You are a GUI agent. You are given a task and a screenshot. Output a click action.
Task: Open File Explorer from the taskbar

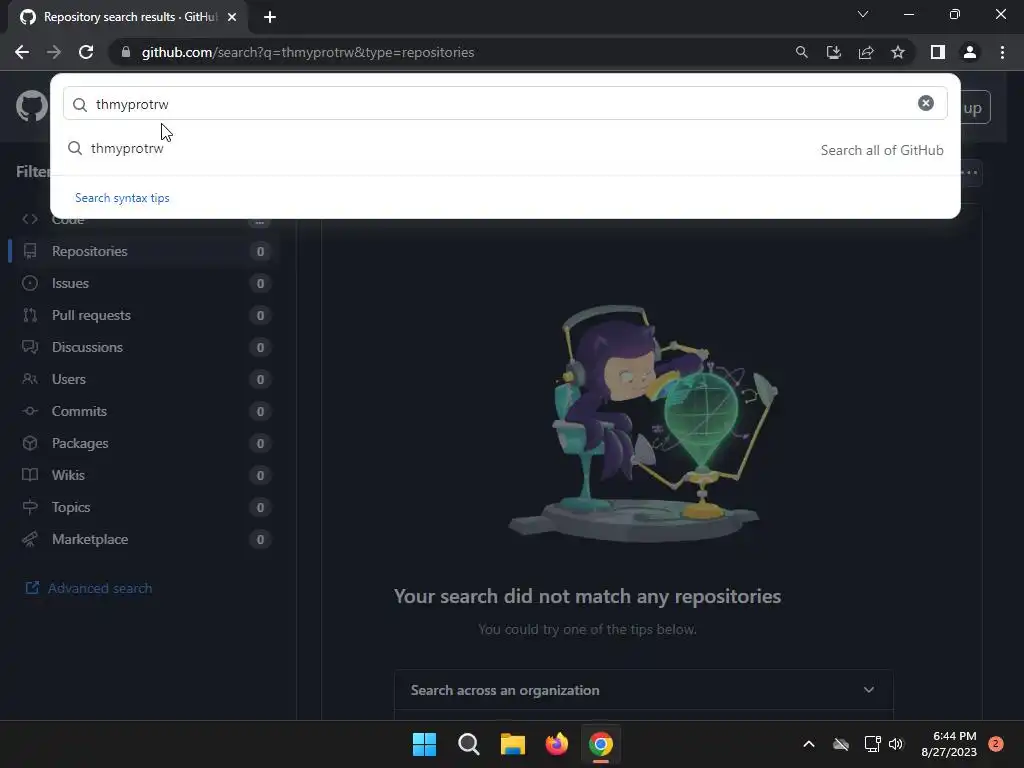coord(513,744)
